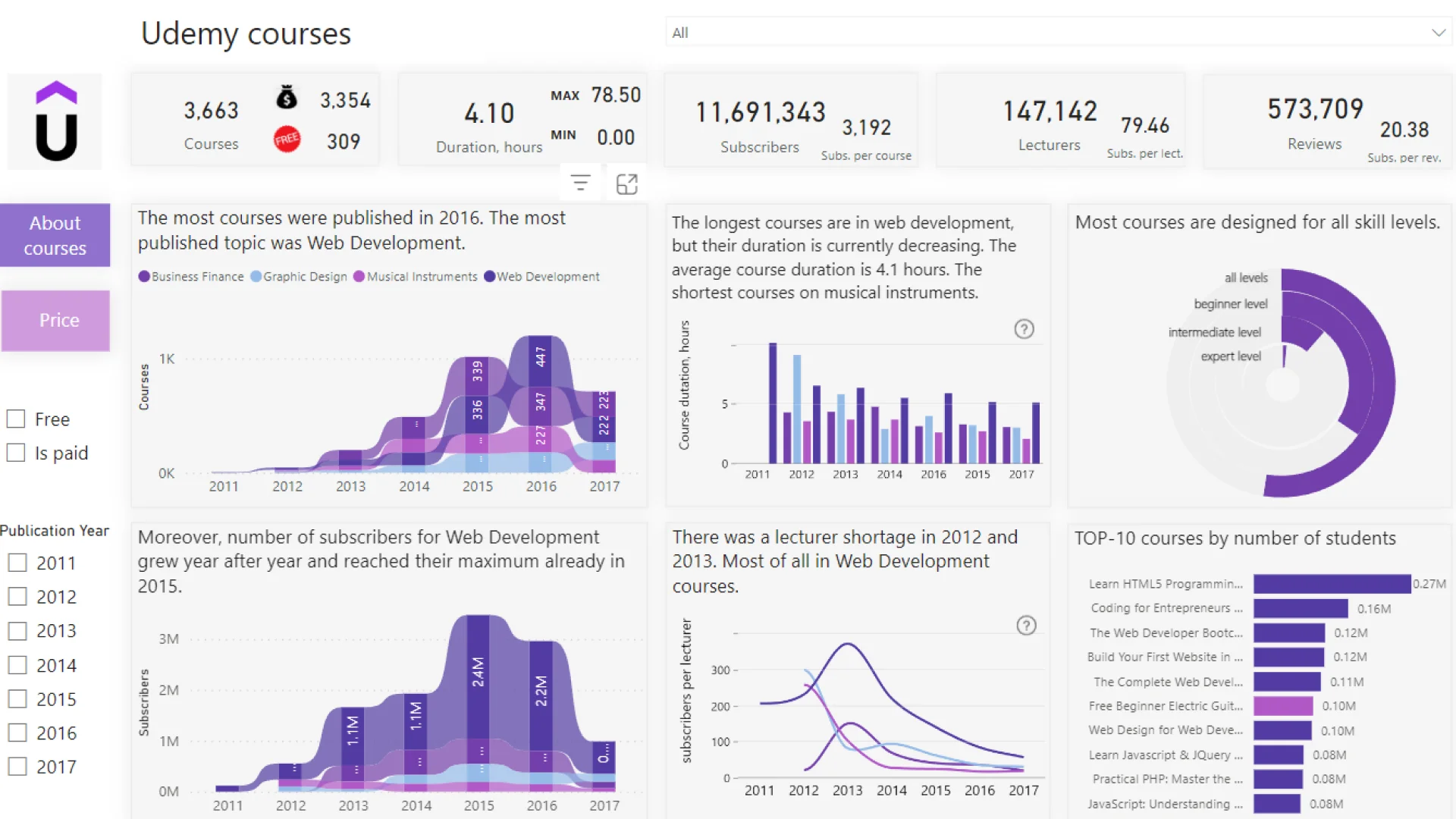Click the 11,691,343 Subscribers value

click(x=761, y=113)
